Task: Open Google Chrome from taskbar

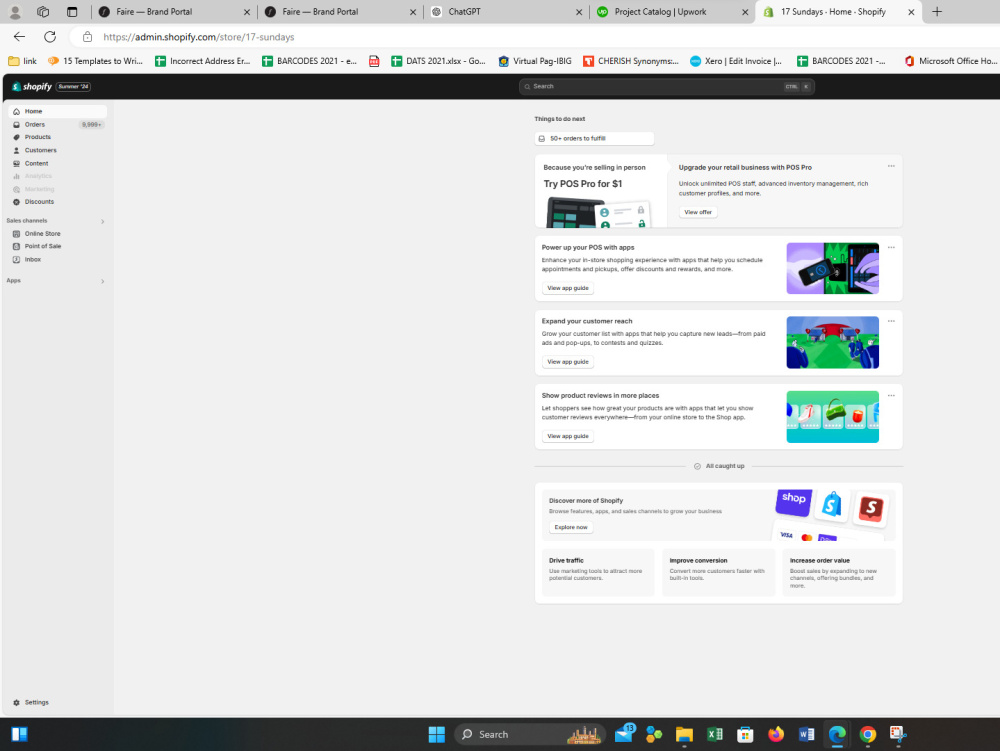Action: point(867,734)
